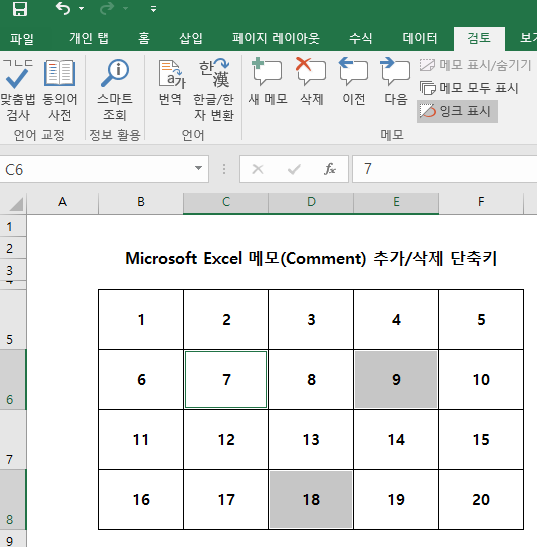The image size is (537, 547).
Task: Open the Undo history dropdown arrow
Action: click(82, 8)
